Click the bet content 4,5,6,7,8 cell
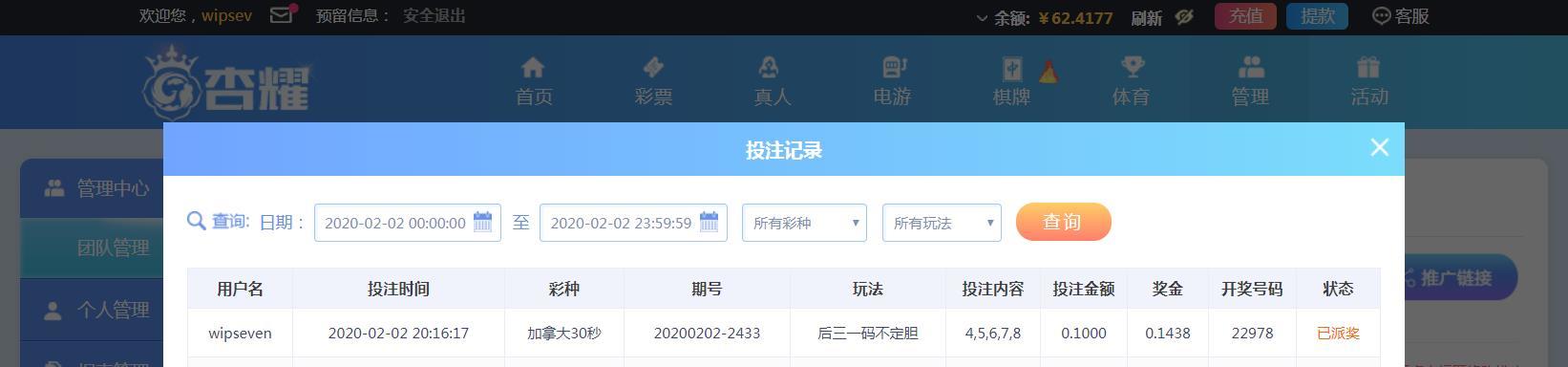 993,334
